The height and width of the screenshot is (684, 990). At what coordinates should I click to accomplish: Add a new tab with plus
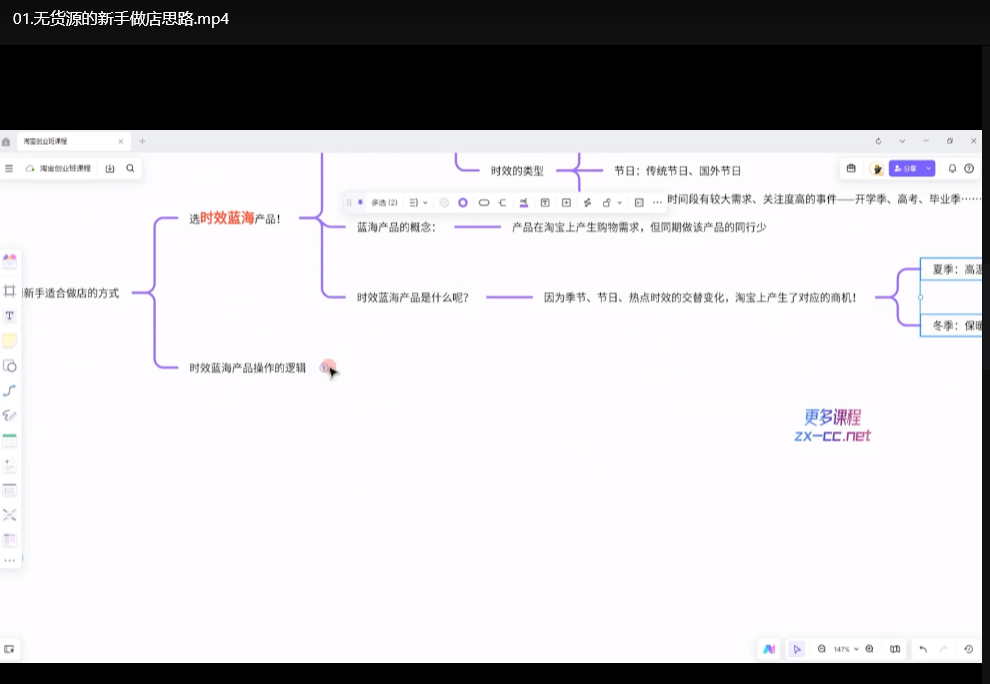(x=142, y=141)
